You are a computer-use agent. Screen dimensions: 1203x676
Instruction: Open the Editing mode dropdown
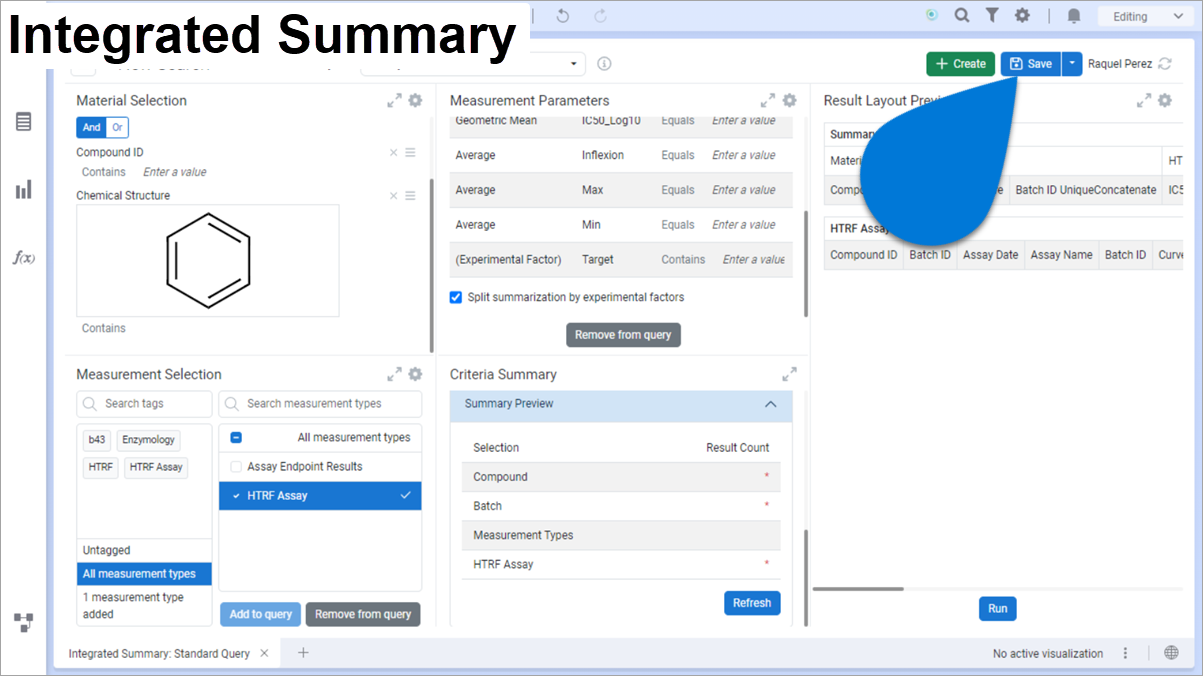[1143, 16]
